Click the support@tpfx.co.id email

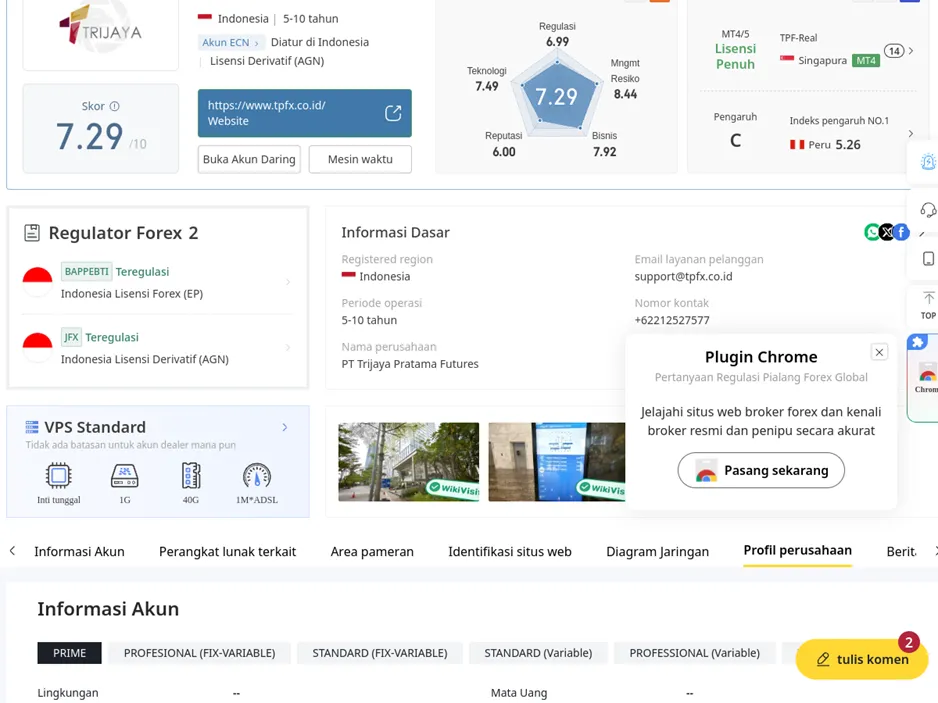click(683, 276)
